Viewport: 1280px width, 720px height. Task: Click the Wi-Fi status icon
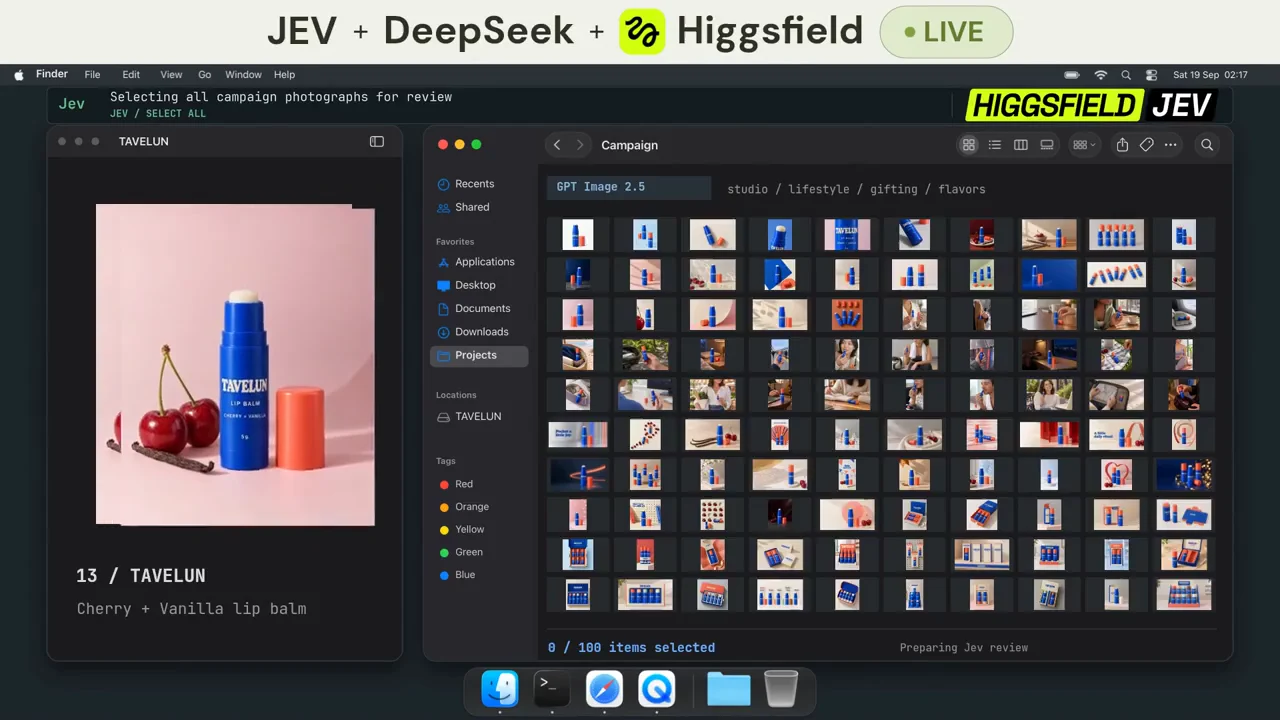click(x=1100, y=75)
